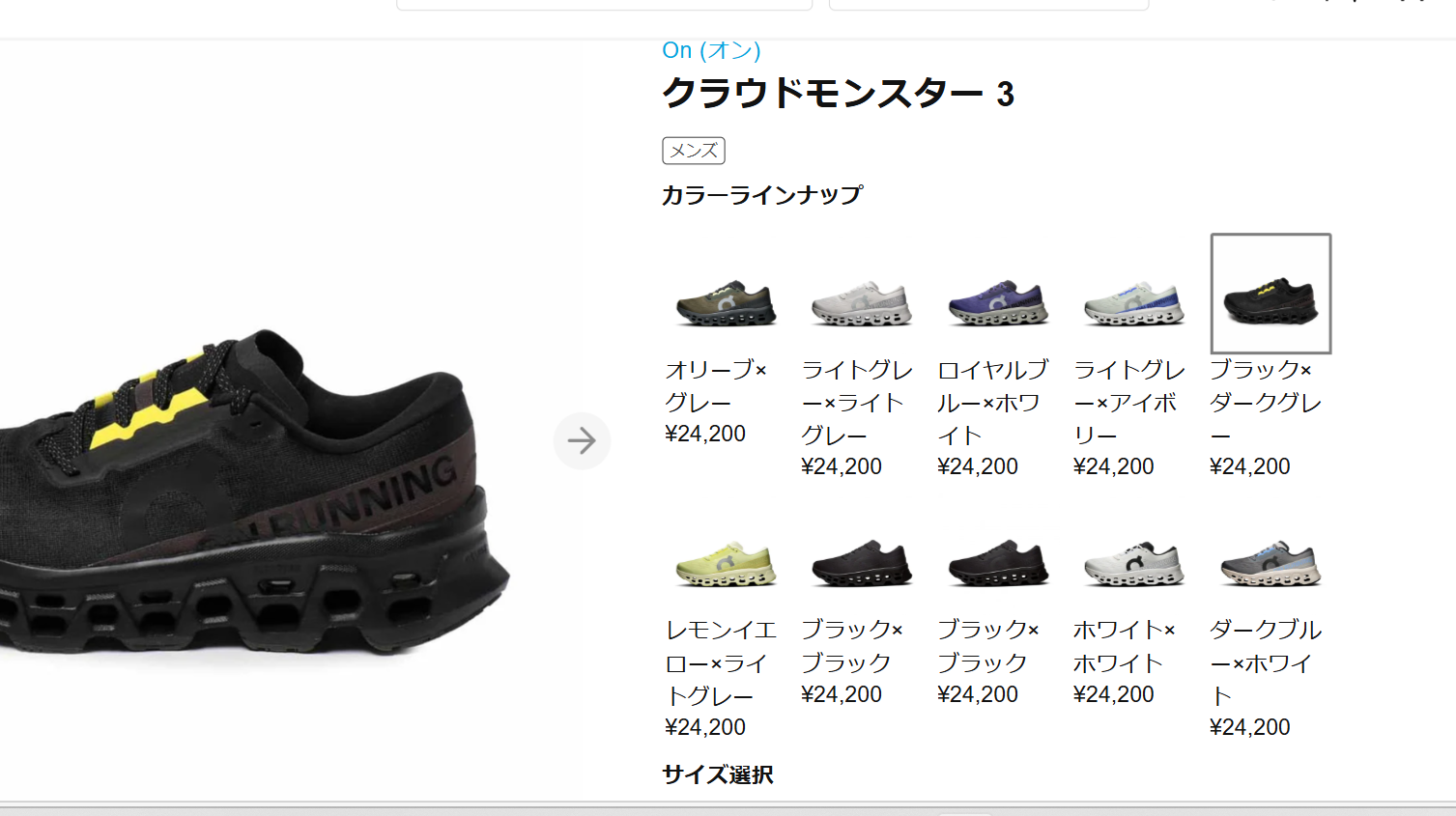
Task: Select the Light Grey×Ivory shoe thumbnail
Action: (1134, 303)
